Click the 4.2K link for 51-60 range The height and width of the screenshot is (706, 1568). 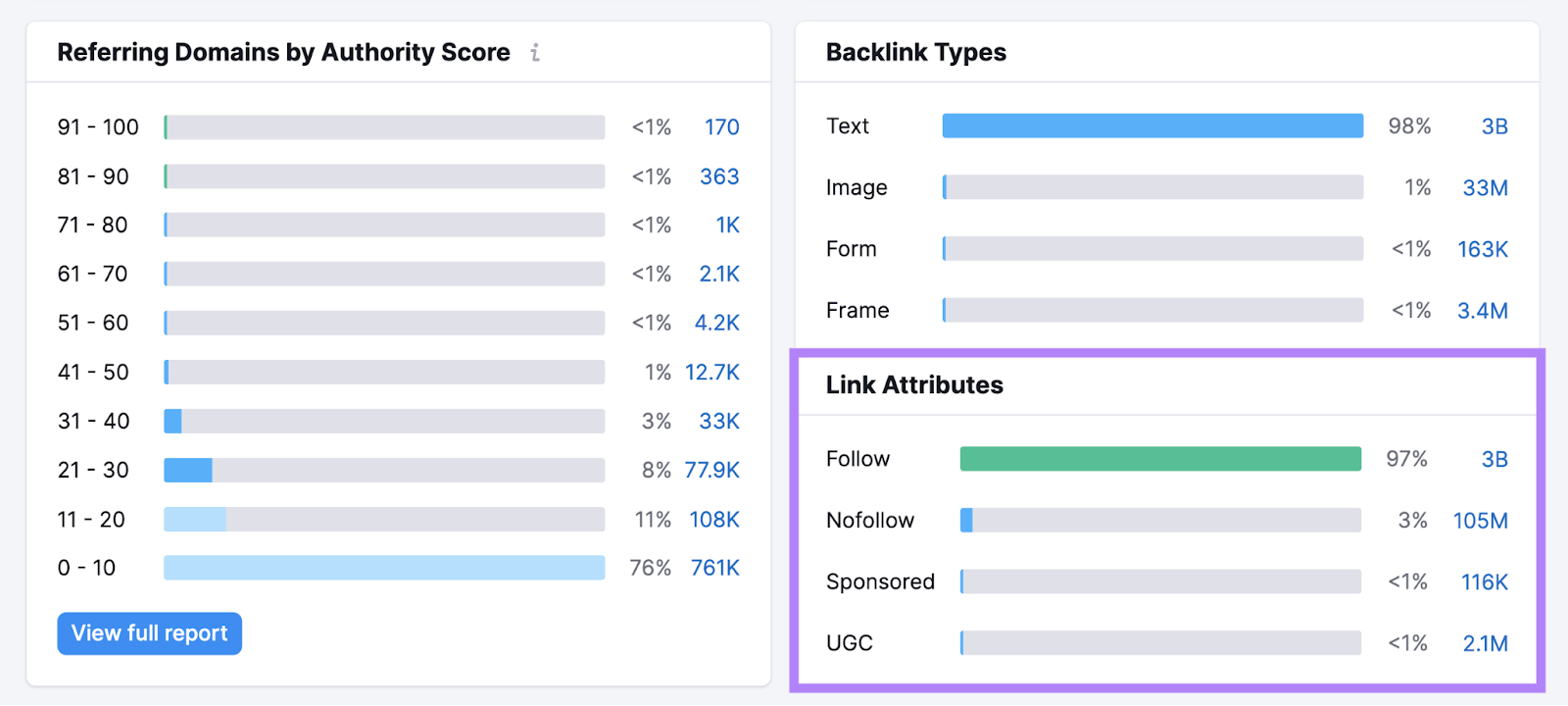tap(718, 322)
